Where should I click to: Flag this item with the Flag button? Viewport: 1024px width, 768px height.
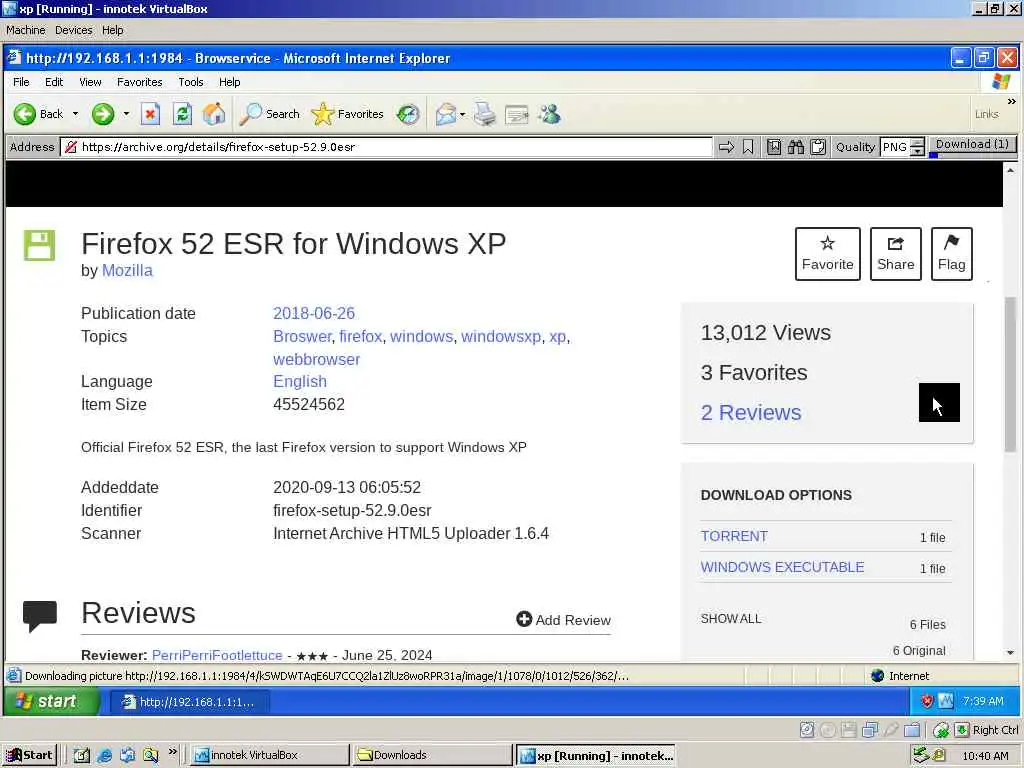pyautogui.click(x=952, y=254)
